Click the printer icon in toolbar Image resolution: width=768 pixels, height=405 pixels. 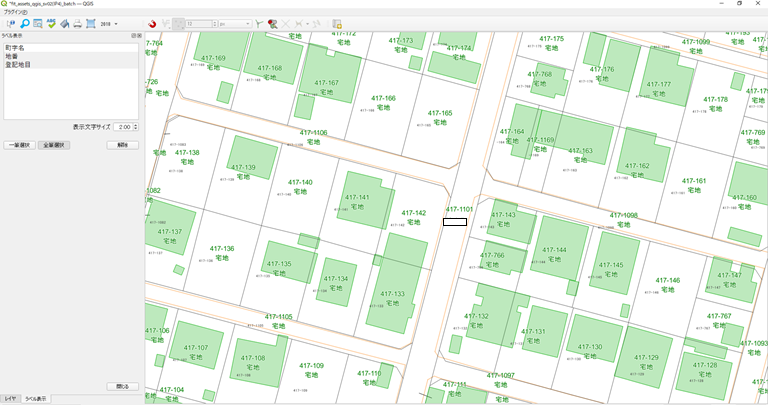(x=77, y=23)
